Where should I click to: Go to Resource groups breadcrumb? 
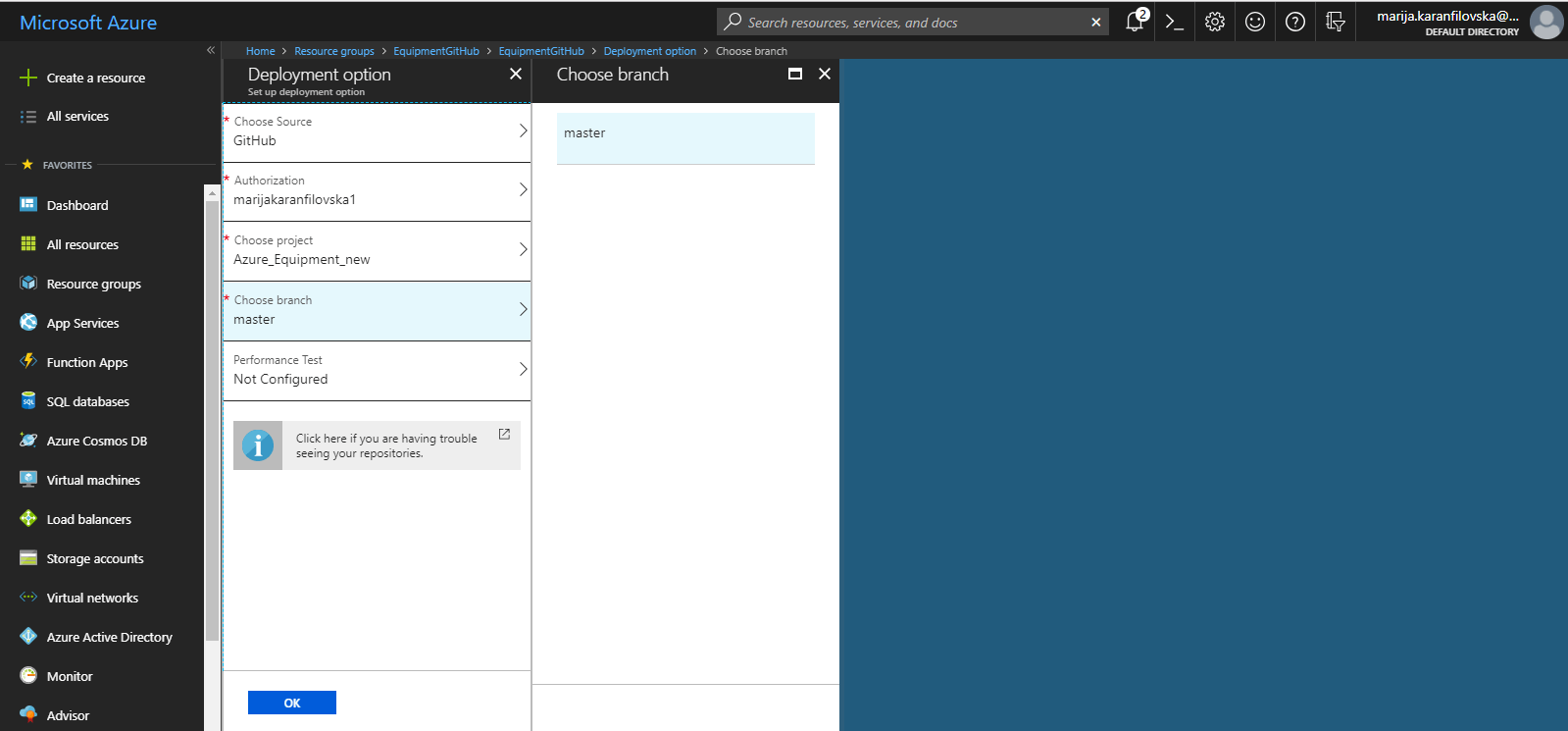[334, 51]
